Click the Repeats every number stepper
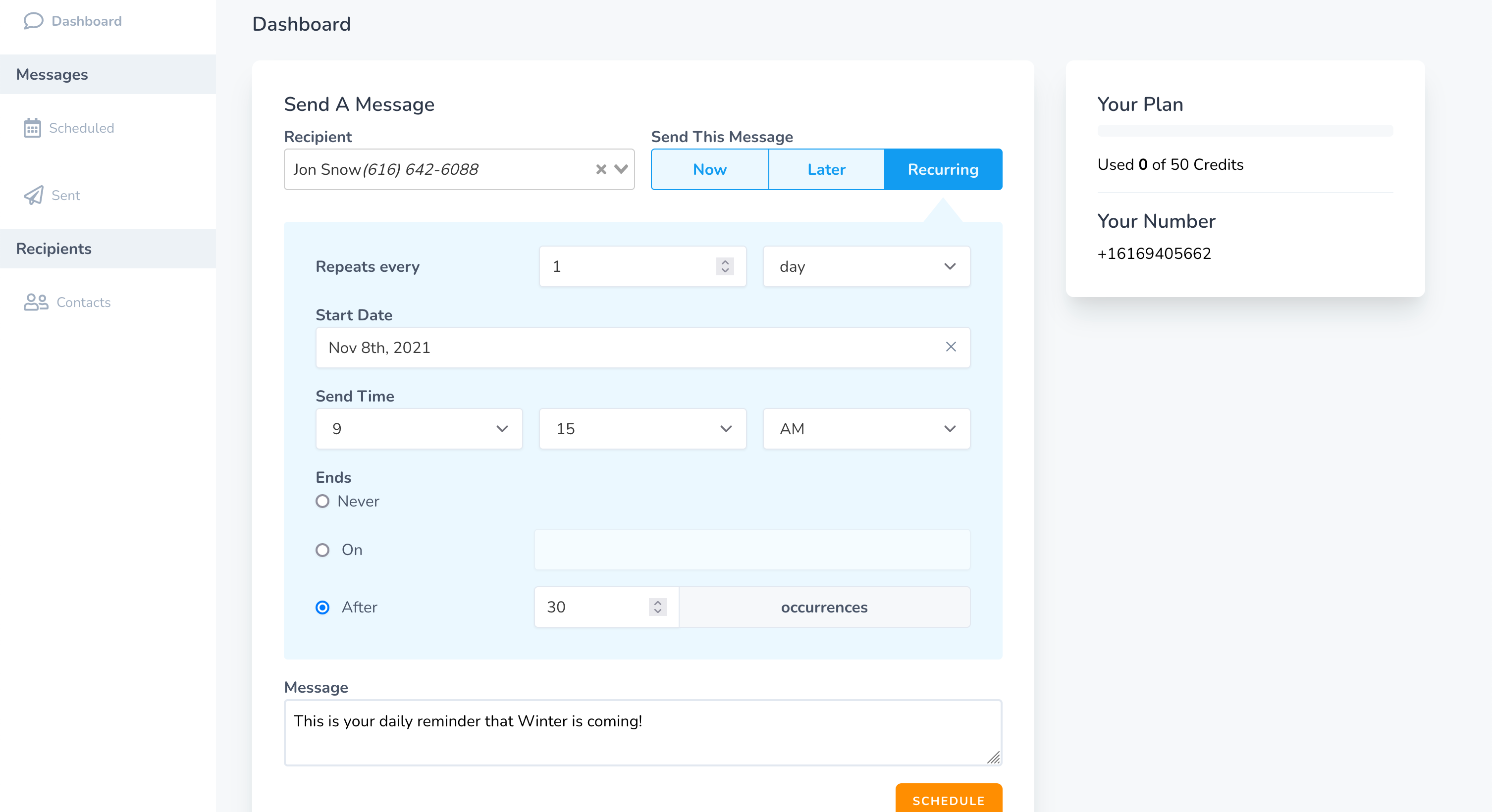This screenshot has height=812, width=1492. point(725,266)
